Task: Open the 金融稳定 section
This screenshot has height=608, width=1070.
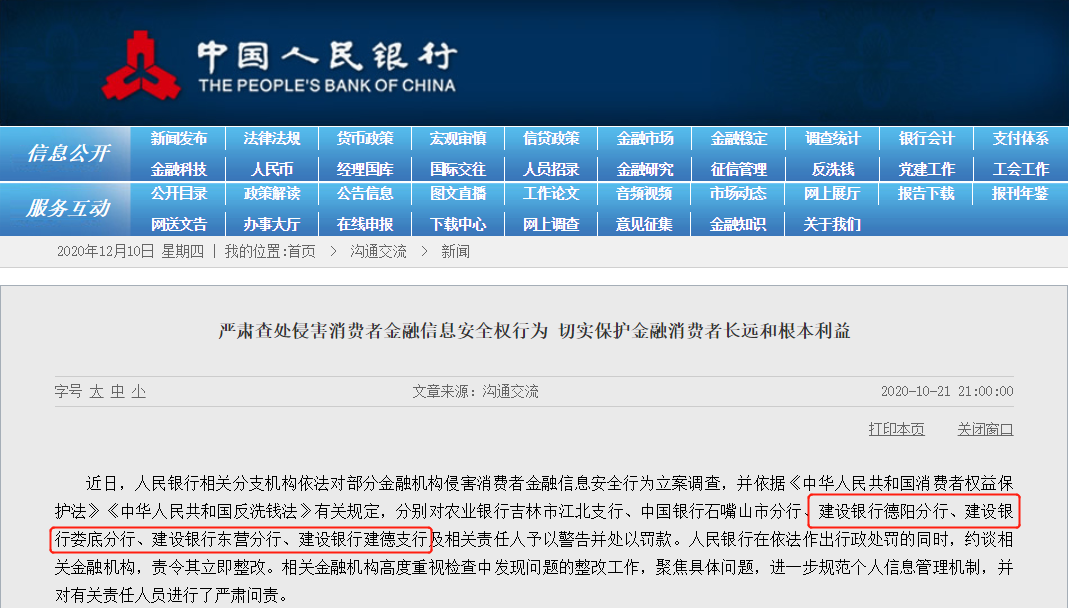Action: 738,139
